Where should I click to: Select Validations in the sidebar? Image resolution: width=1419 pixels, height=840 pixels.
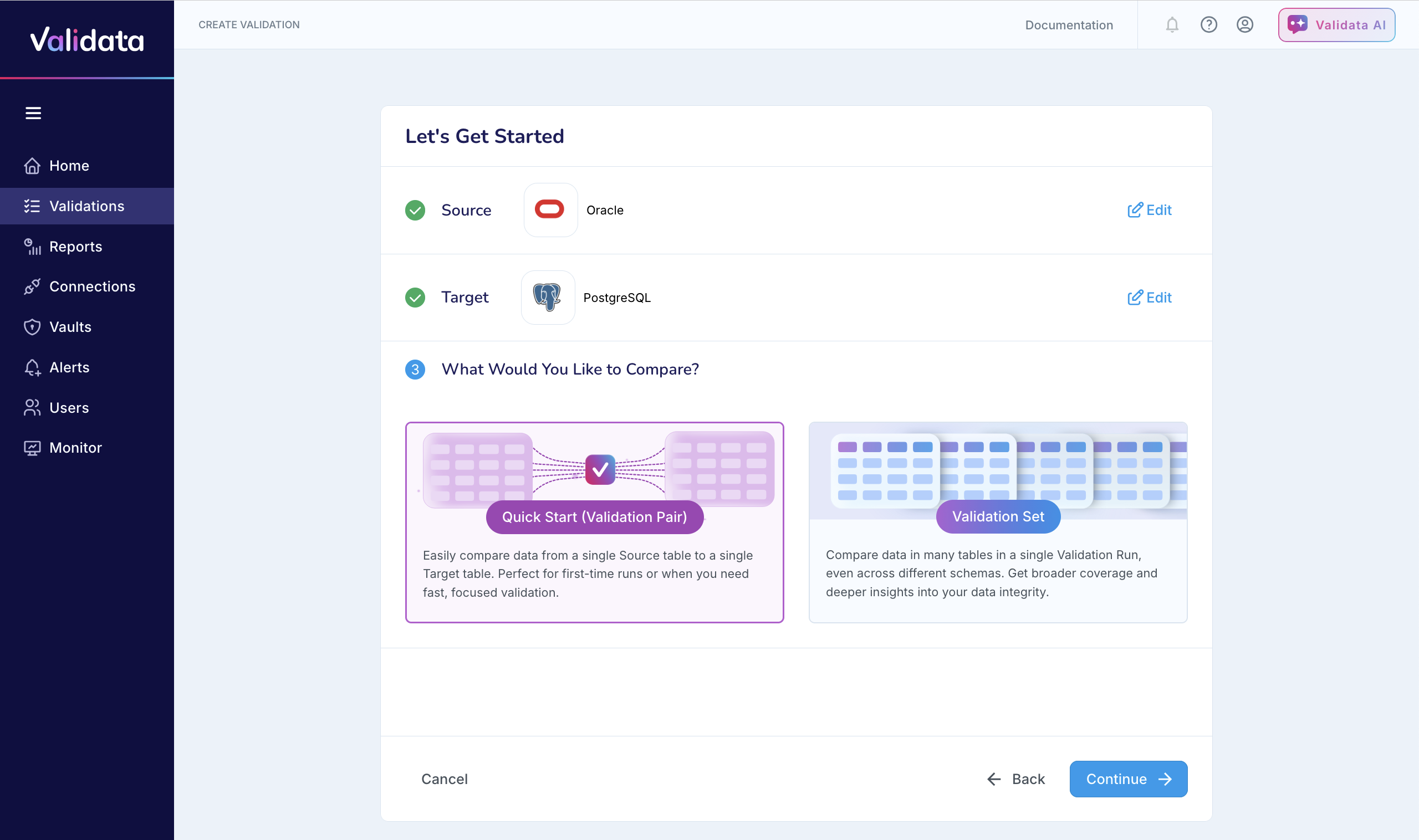click(86, 206)
